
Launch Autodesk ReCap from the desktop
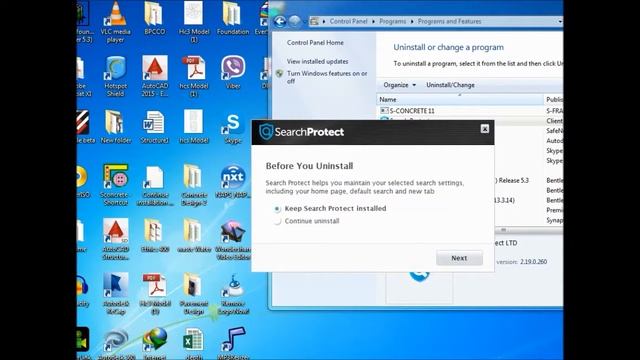click(116, 294)
